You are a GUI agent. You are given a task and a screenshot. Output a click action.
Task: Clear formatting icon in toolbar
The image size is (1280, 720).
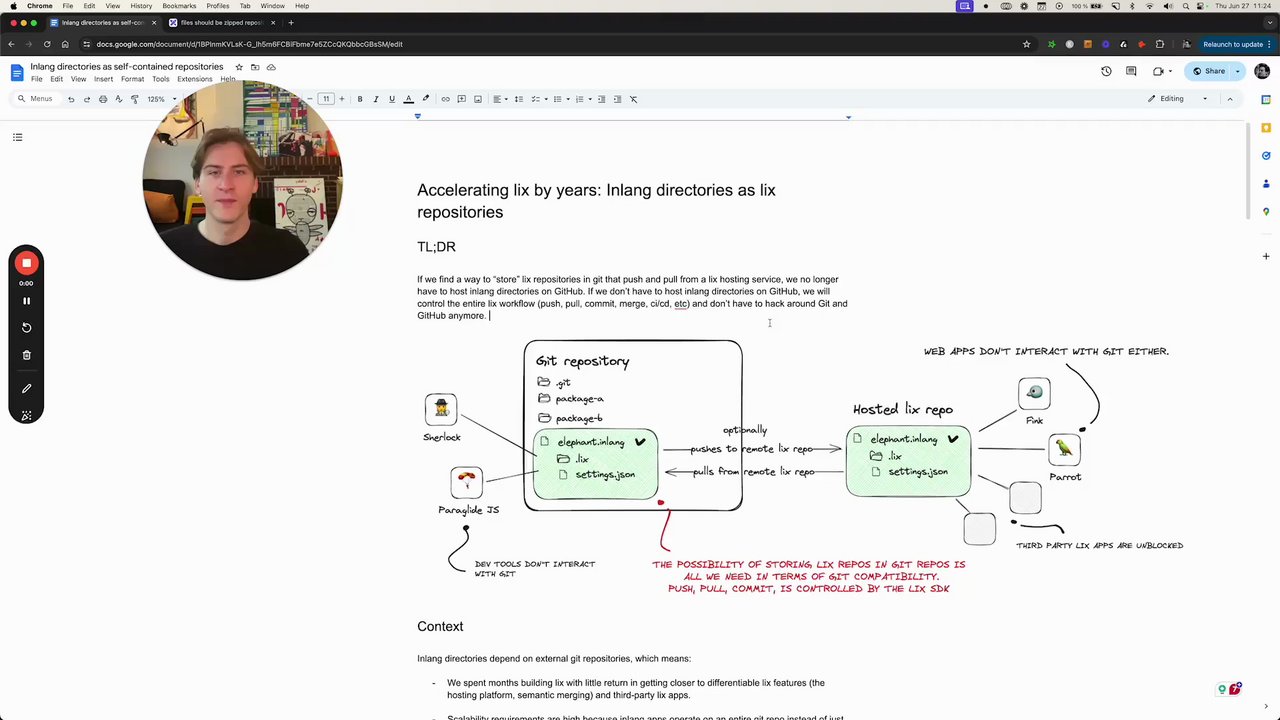click(633, 99)
